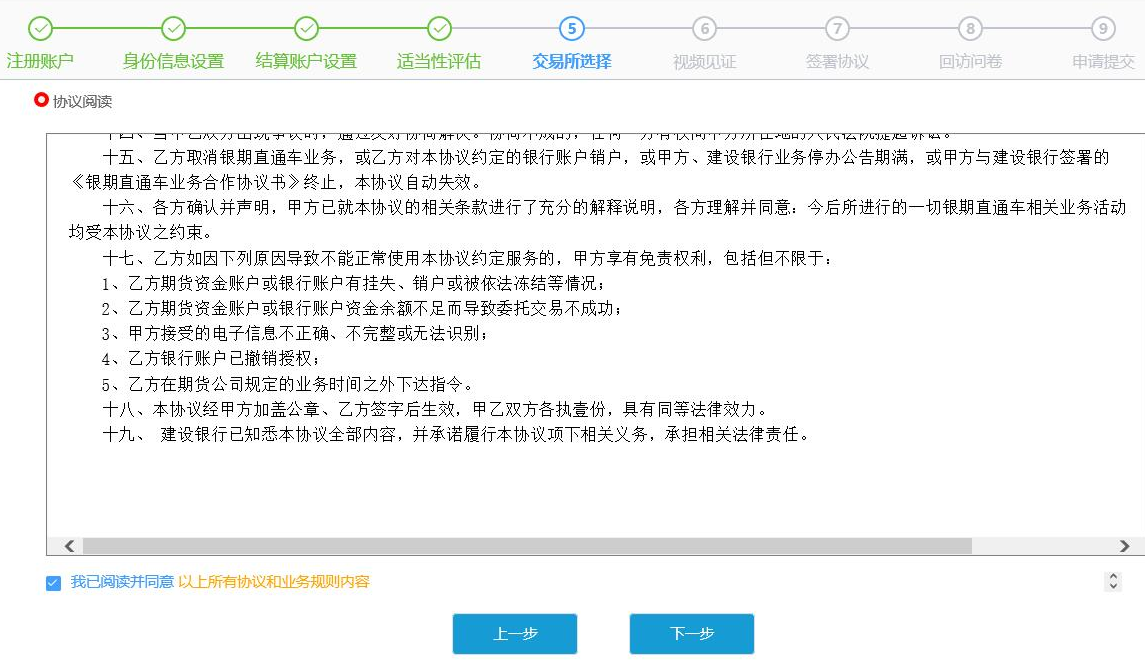Screen dimensions: 1145x660
Task: Select the 申请提交 step label
Action: point(1103,61)
